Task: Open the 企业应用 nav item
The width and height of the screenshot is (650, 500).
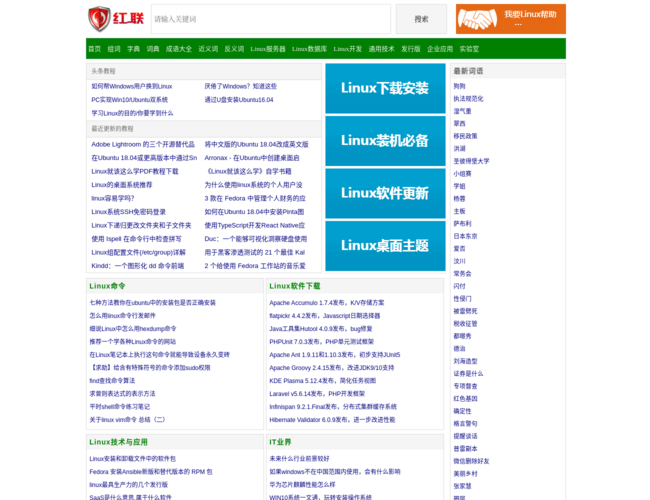Action: (x=440, y=49)
